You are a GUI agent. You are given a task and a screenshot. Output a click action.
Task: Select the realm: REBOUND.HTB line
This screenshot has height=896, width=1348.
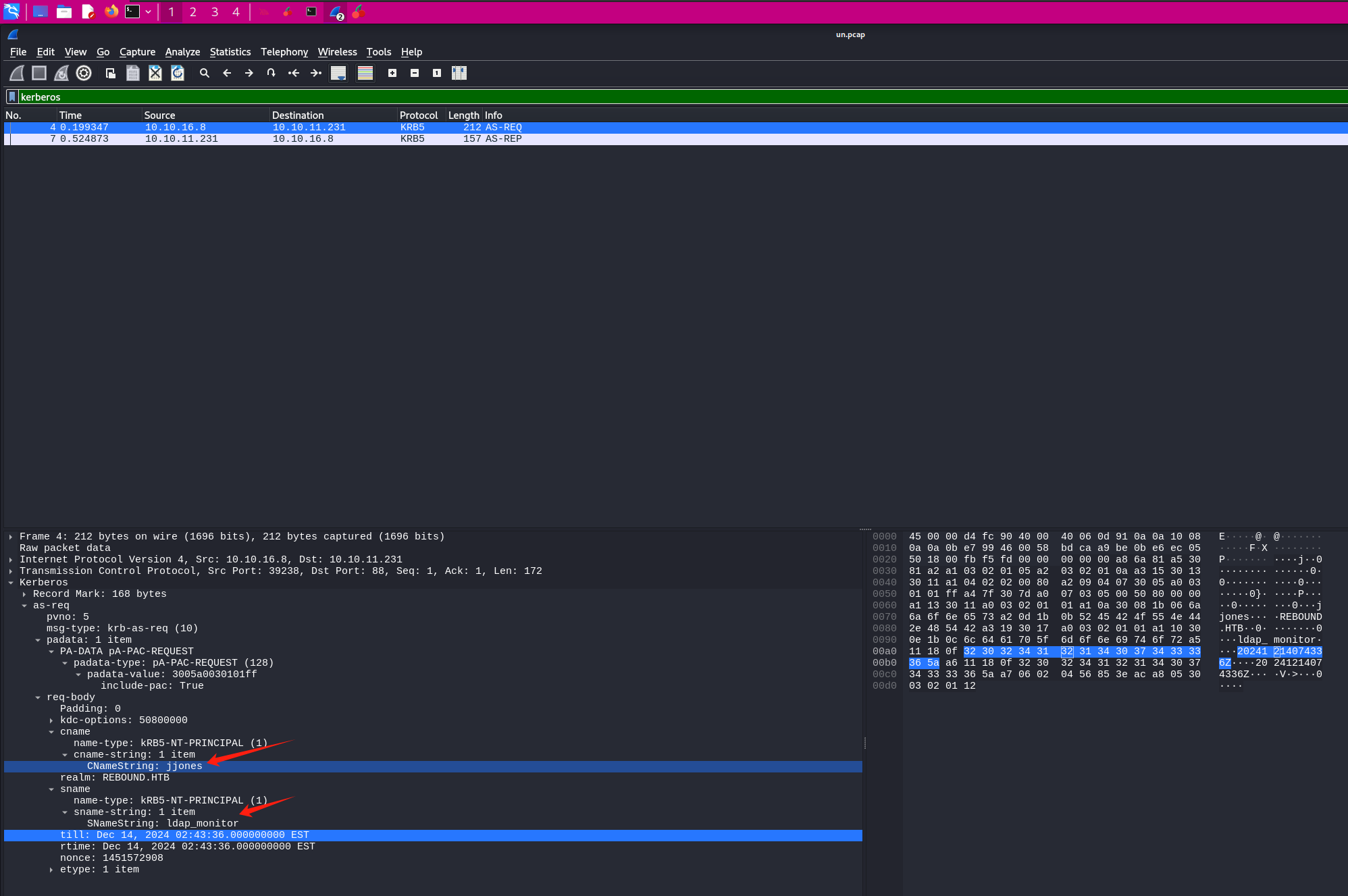pyautogui.click(x=433, y=778)
